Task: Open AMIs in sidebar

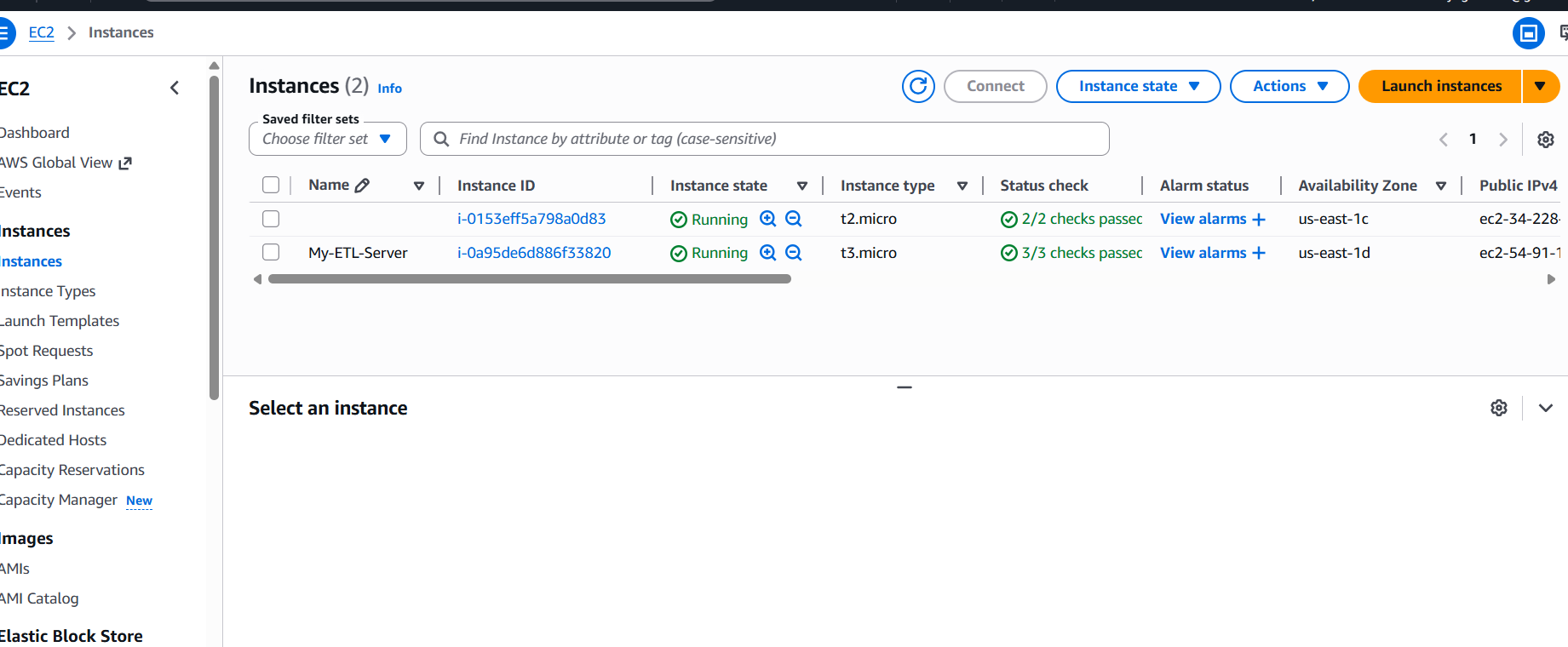Action: pyautogui.click(x=14, y=569)
